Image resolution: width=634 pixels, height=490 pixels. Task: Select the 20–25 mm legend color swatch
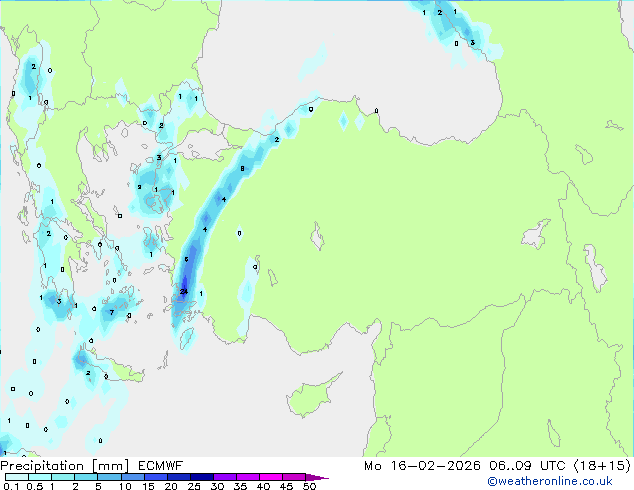tap(178, 477)
